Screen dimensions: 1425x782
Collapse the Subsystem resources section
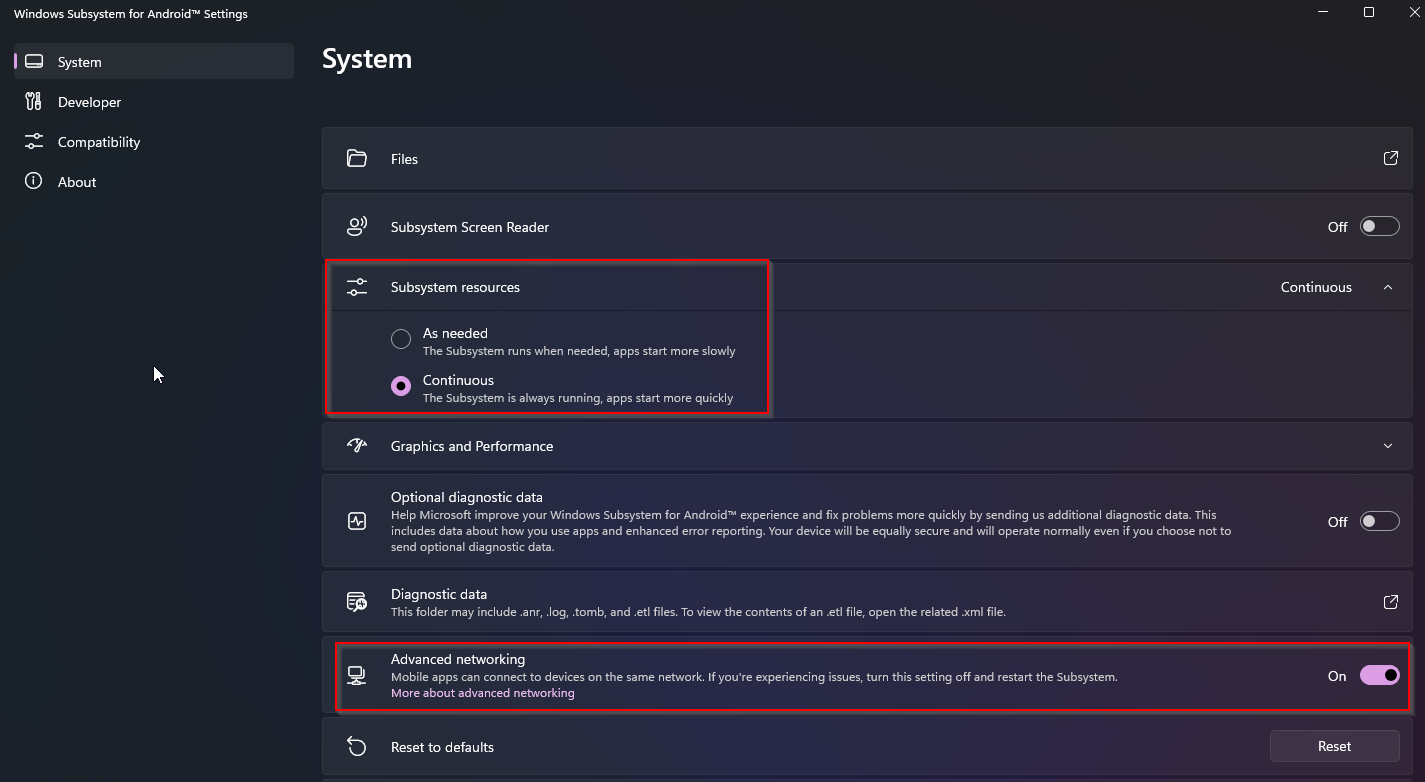pyautogui.click(x=1388, y=286)
